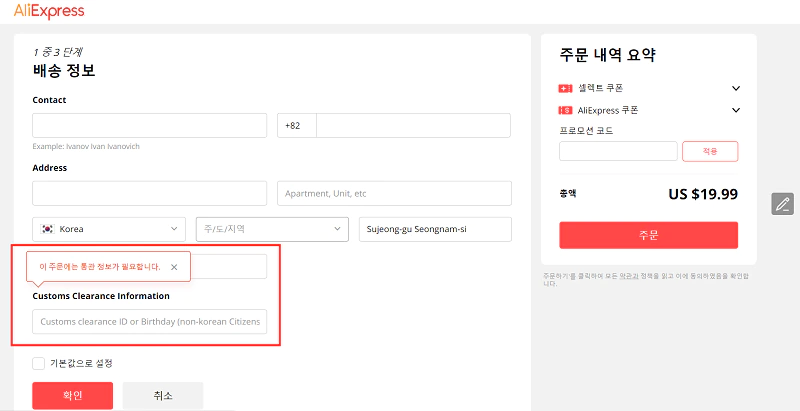
Task: Click the +82 country code box
Action: click(x=297, y=125)
